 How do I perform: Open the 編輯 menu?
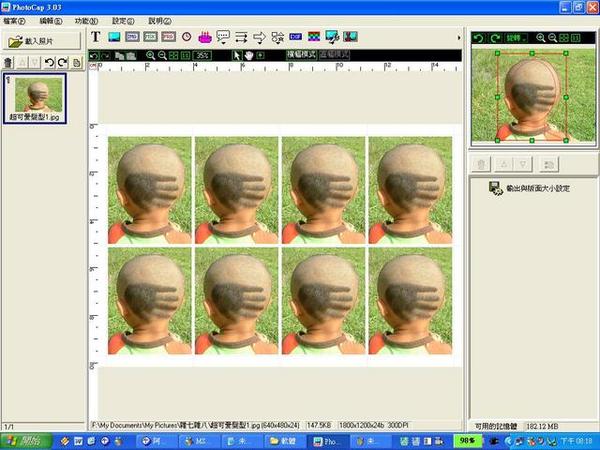(51, 21)
